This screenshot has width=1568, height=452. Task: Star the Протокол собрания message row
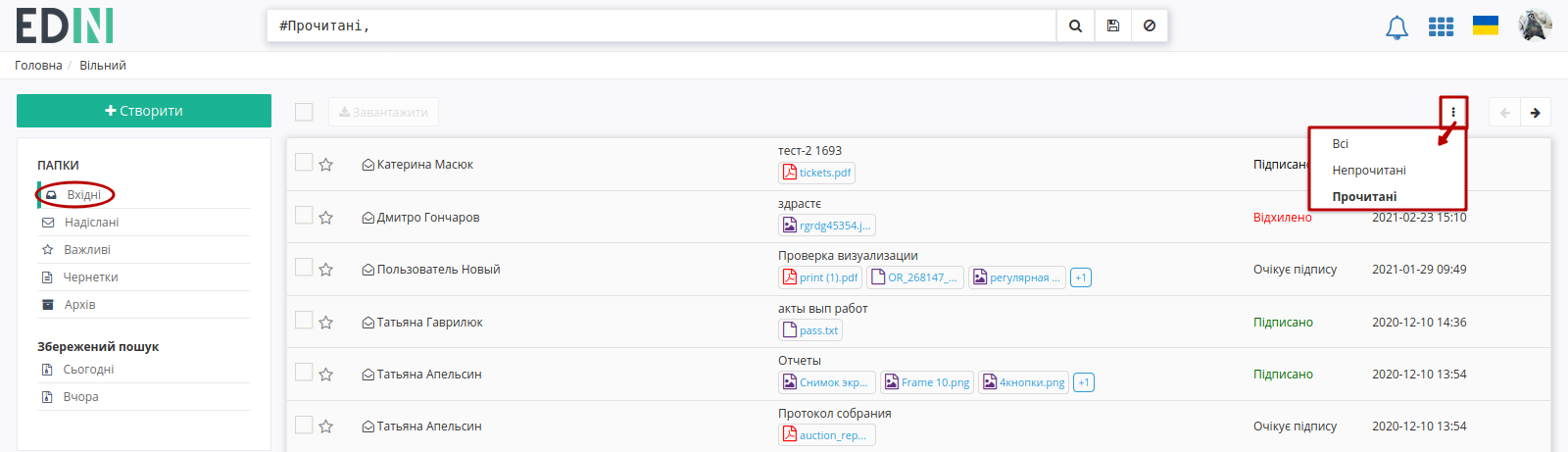326,427
